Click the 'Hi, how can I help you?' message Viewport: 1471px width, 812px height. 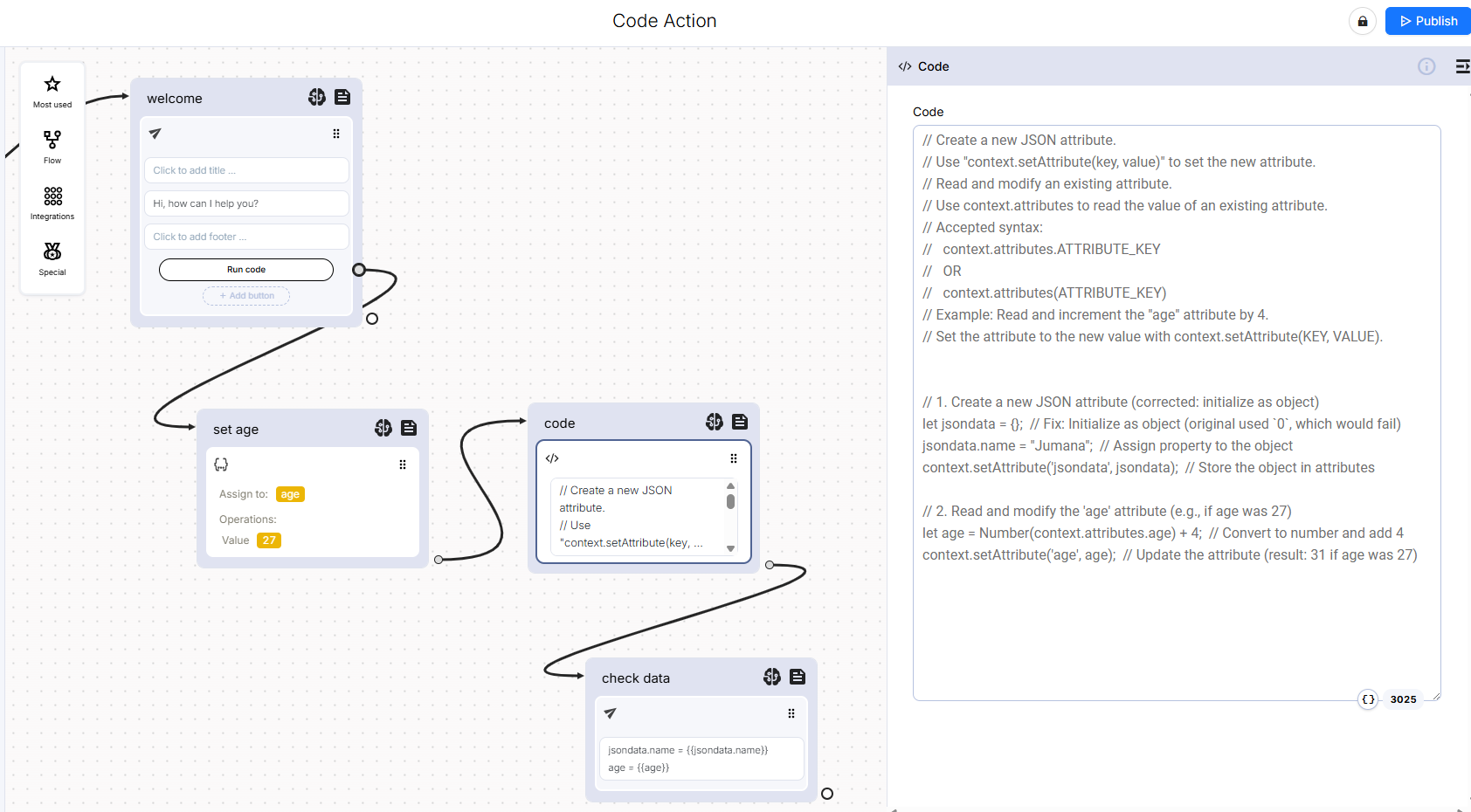[x=246, y=203]
